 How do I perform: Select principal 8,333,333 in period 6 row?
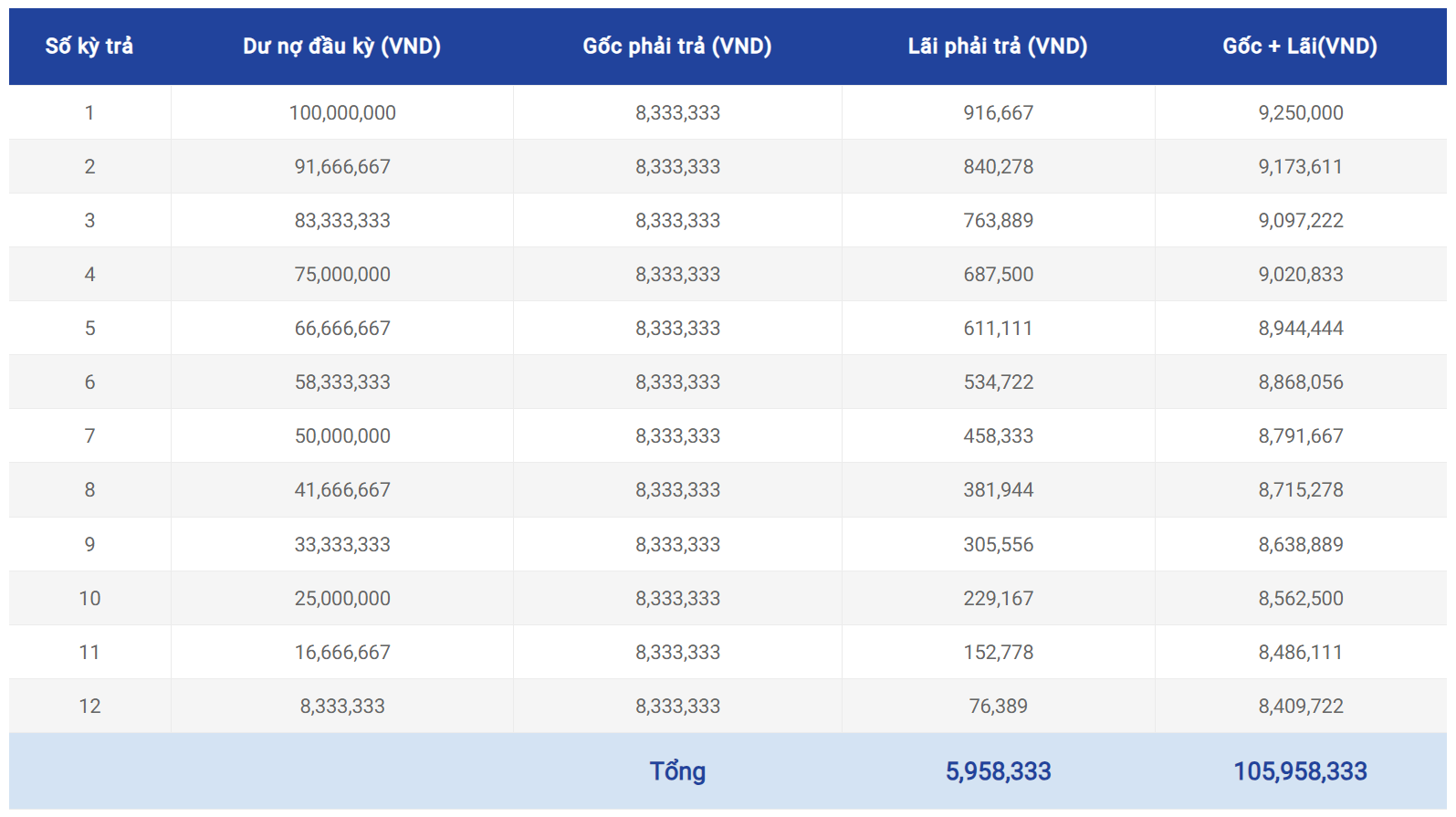click(678, 382)
